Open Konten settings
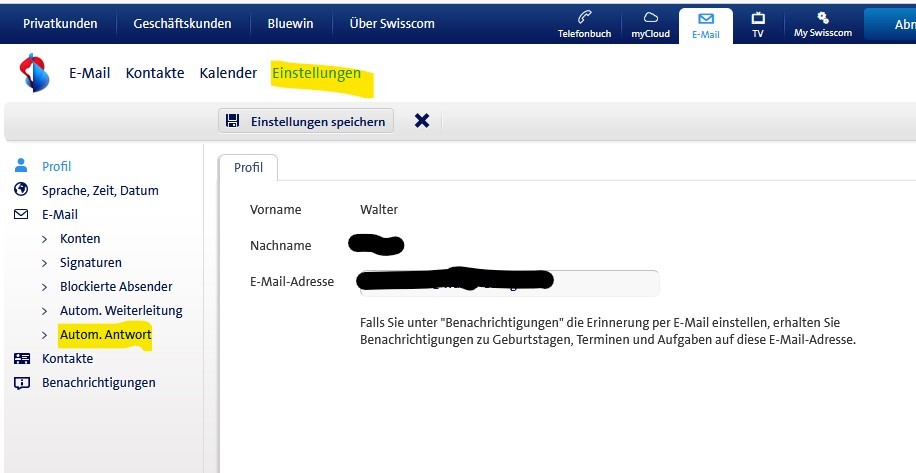This screenshot has height=473, width=916. pyautogui.click(x=80, y=239)
